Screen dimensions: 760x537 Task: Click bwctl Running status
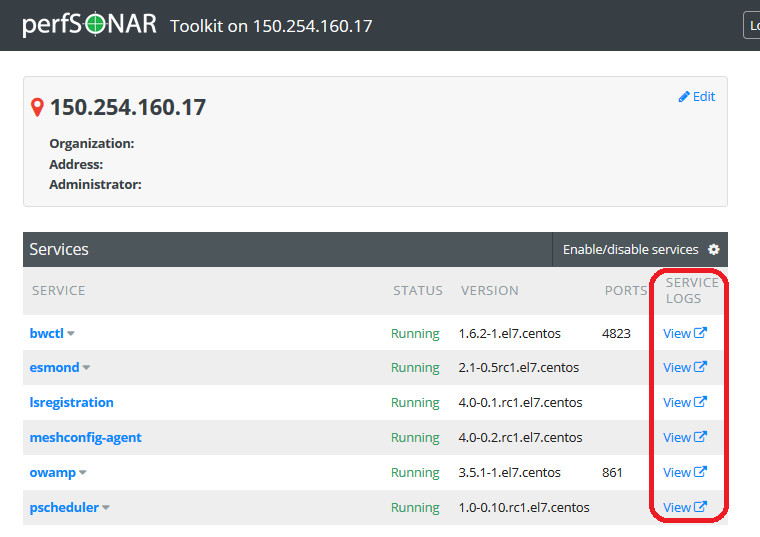click(x=415, y=333)
